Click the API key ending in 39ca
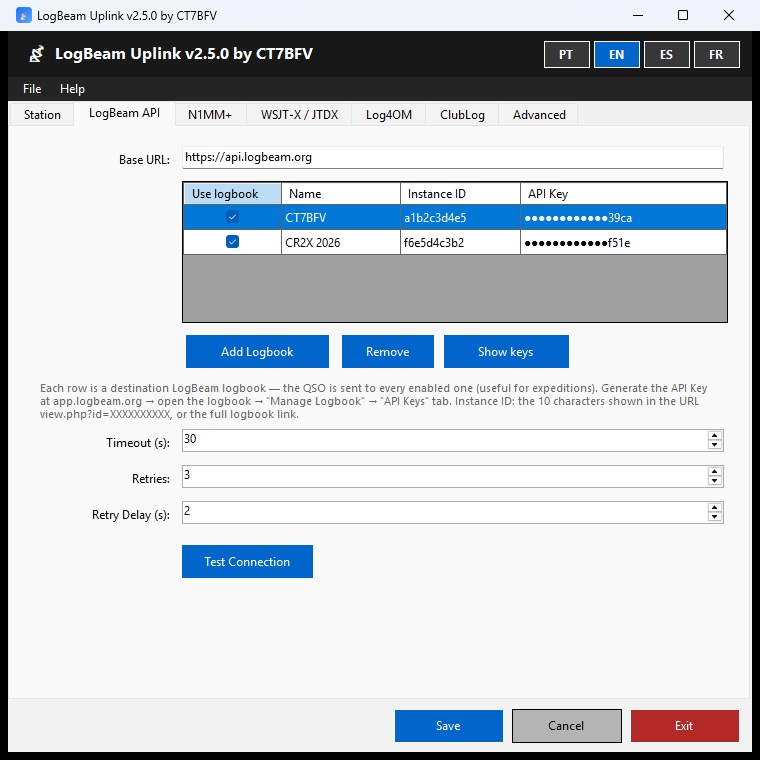Viewport: 760px width, 760px height. [x=623, y=218]
